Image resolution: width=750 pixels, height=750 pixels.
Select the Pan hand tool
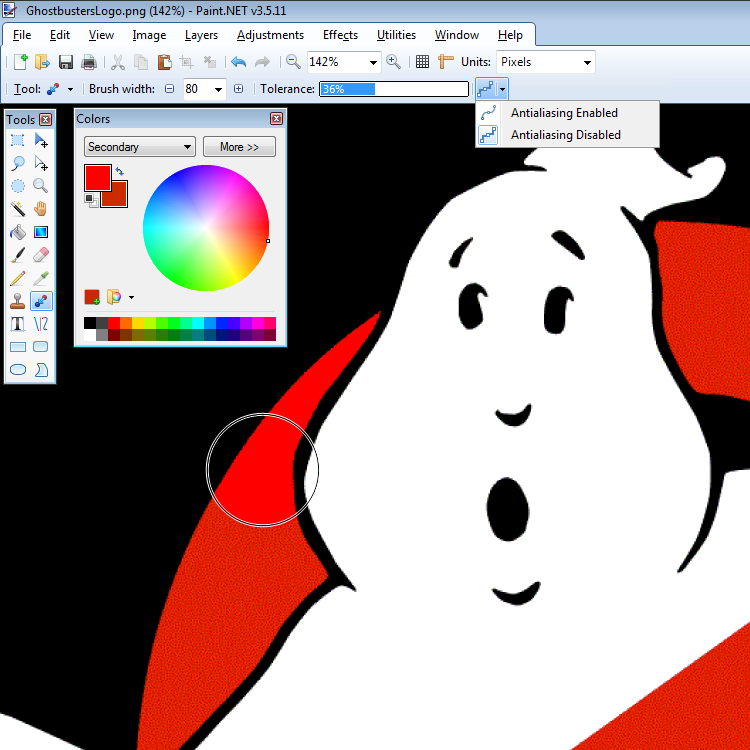[x=41, y=209]
